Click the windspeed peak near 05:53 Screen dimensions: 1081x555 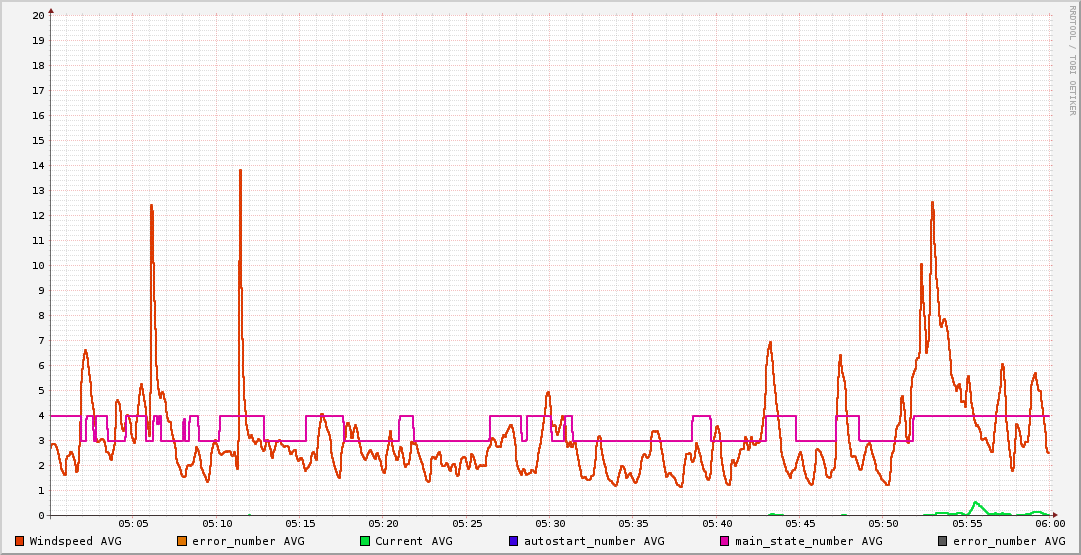[932, 203]
